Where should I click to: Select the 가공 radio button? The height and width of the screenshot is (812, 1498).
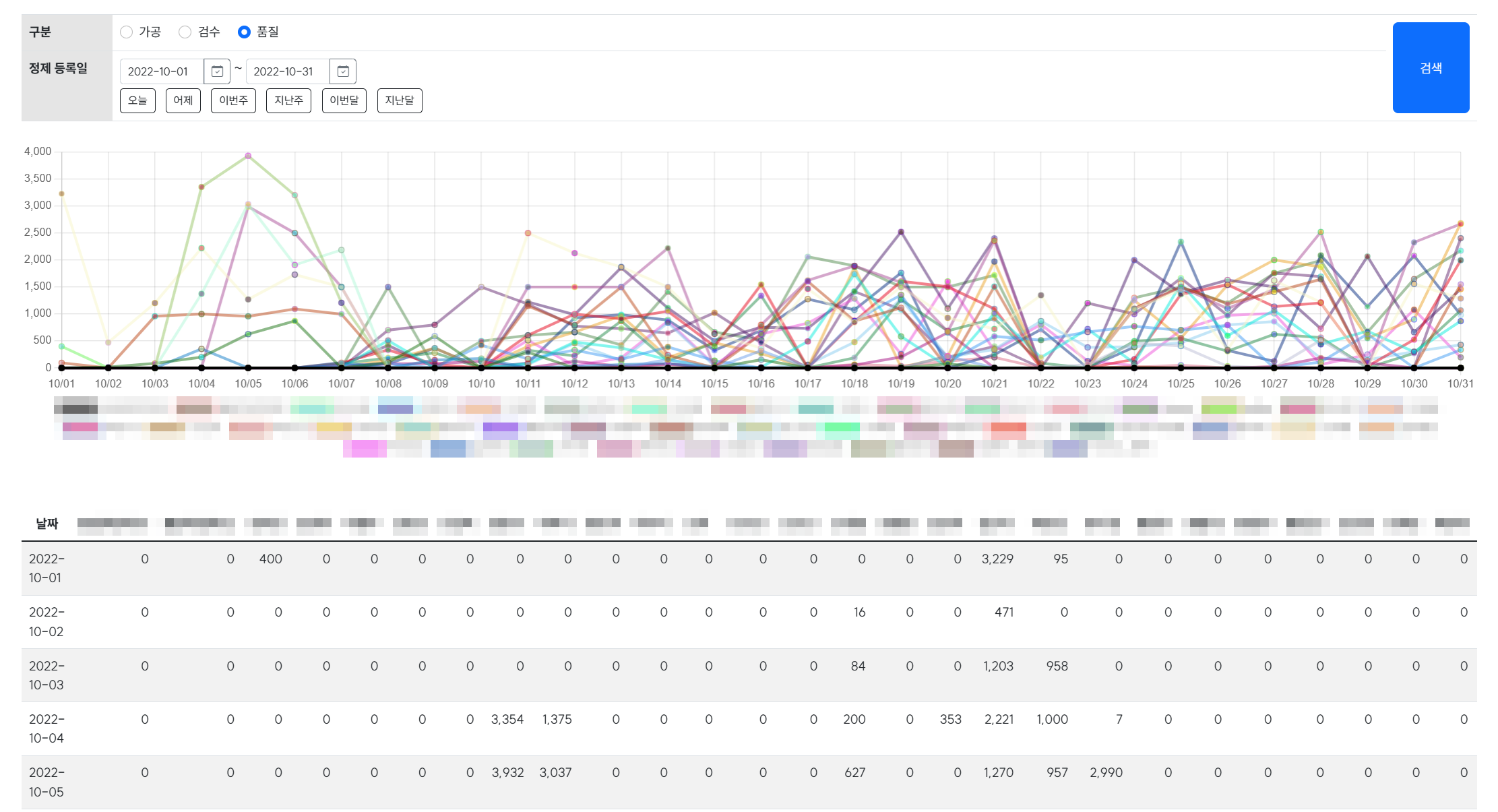pyautogui.click(x=127, y=32)
